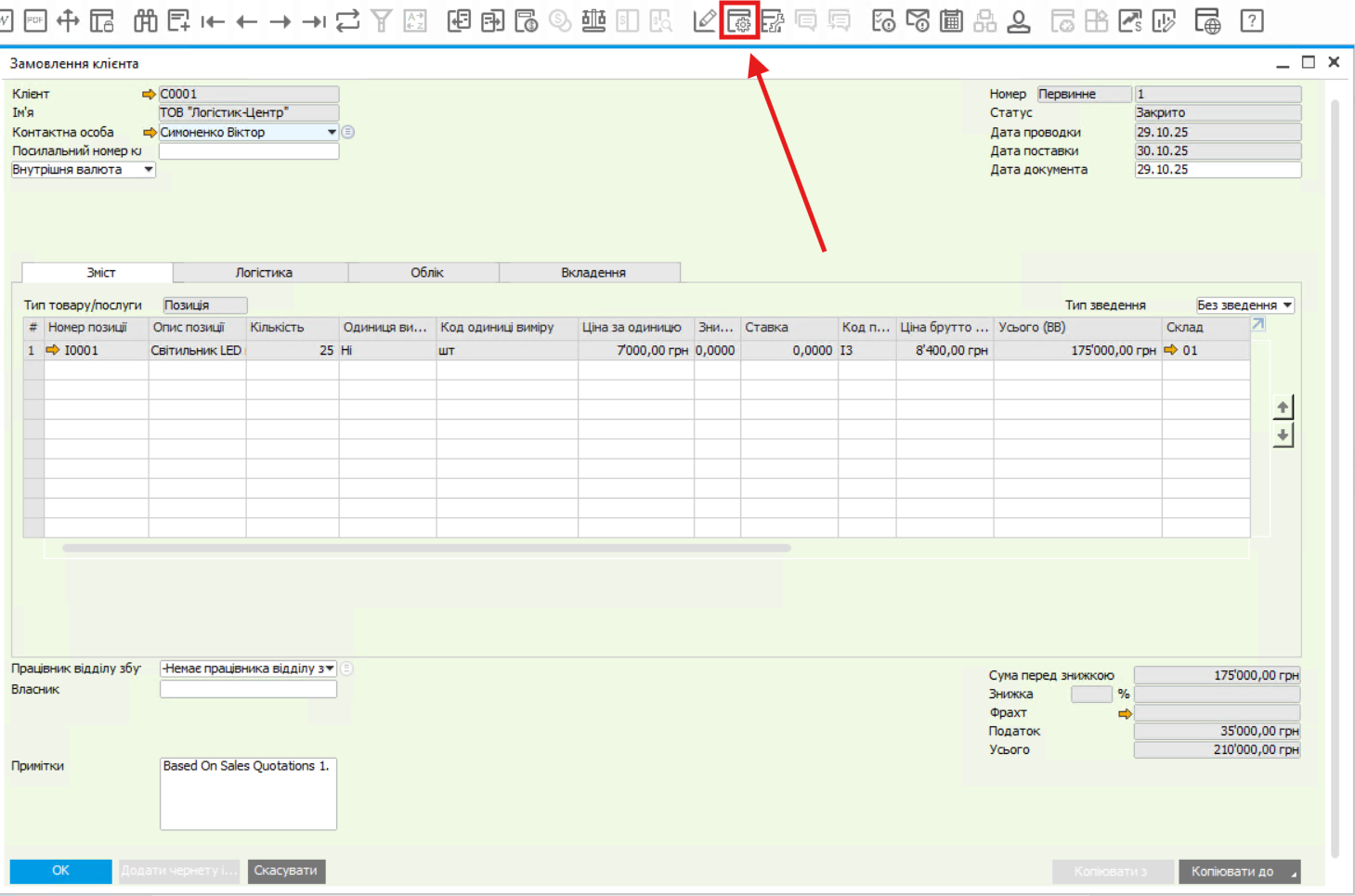The height and width of the screenshot is (896, 1355).
Task: Open the toolbar Help question mark icon
Action: coord(1252,20)
